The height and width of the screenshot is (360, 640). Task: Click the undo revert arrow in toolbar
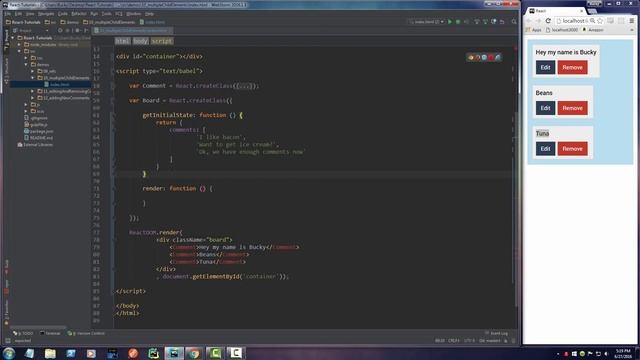(502, 22)
